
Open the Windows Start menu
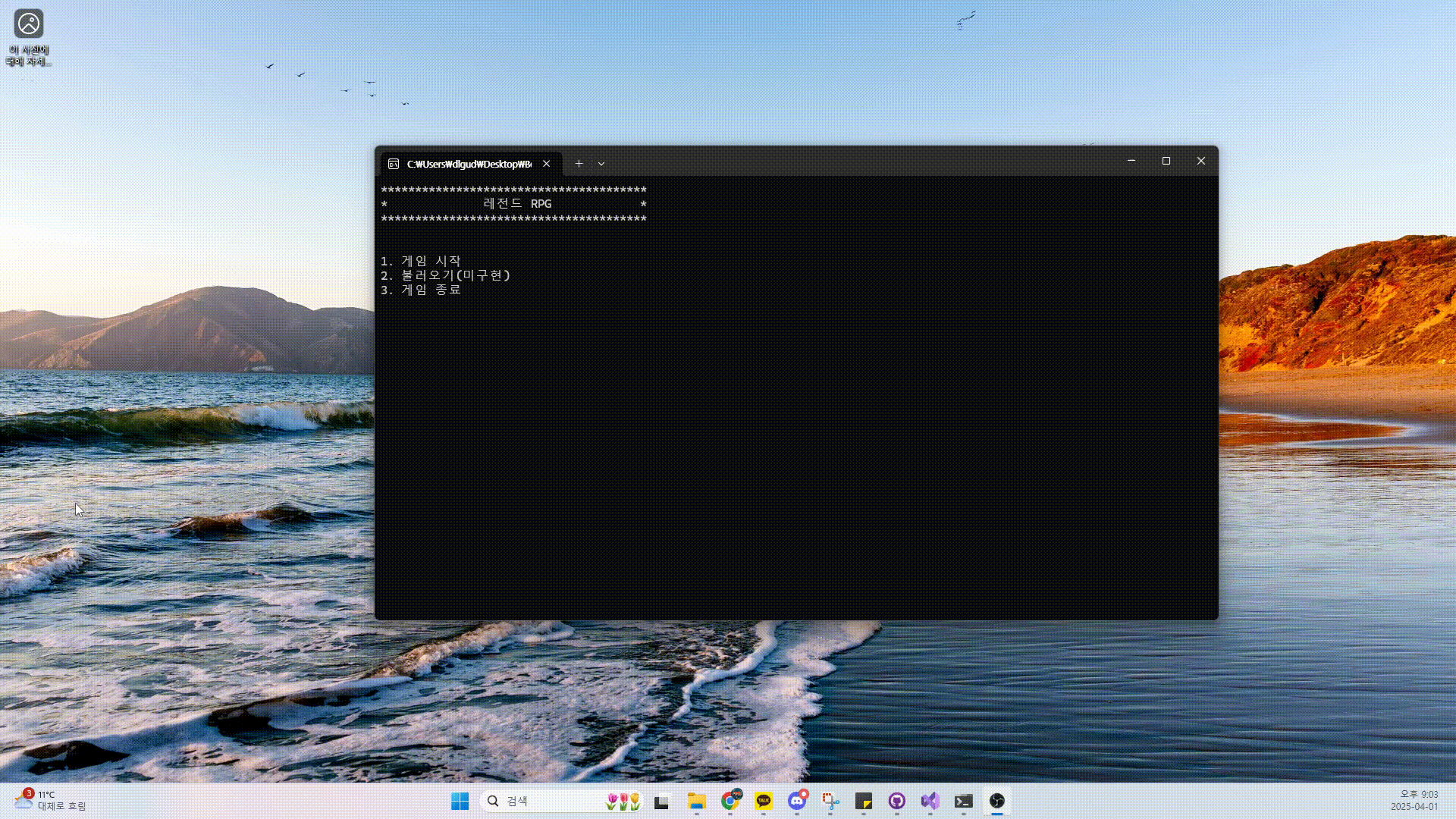[460, 801]
